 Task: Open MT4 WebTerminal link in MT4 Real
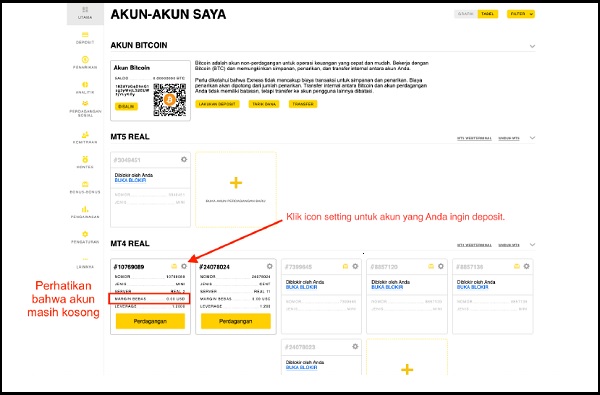pyautogui.click(x=474, y=245)
